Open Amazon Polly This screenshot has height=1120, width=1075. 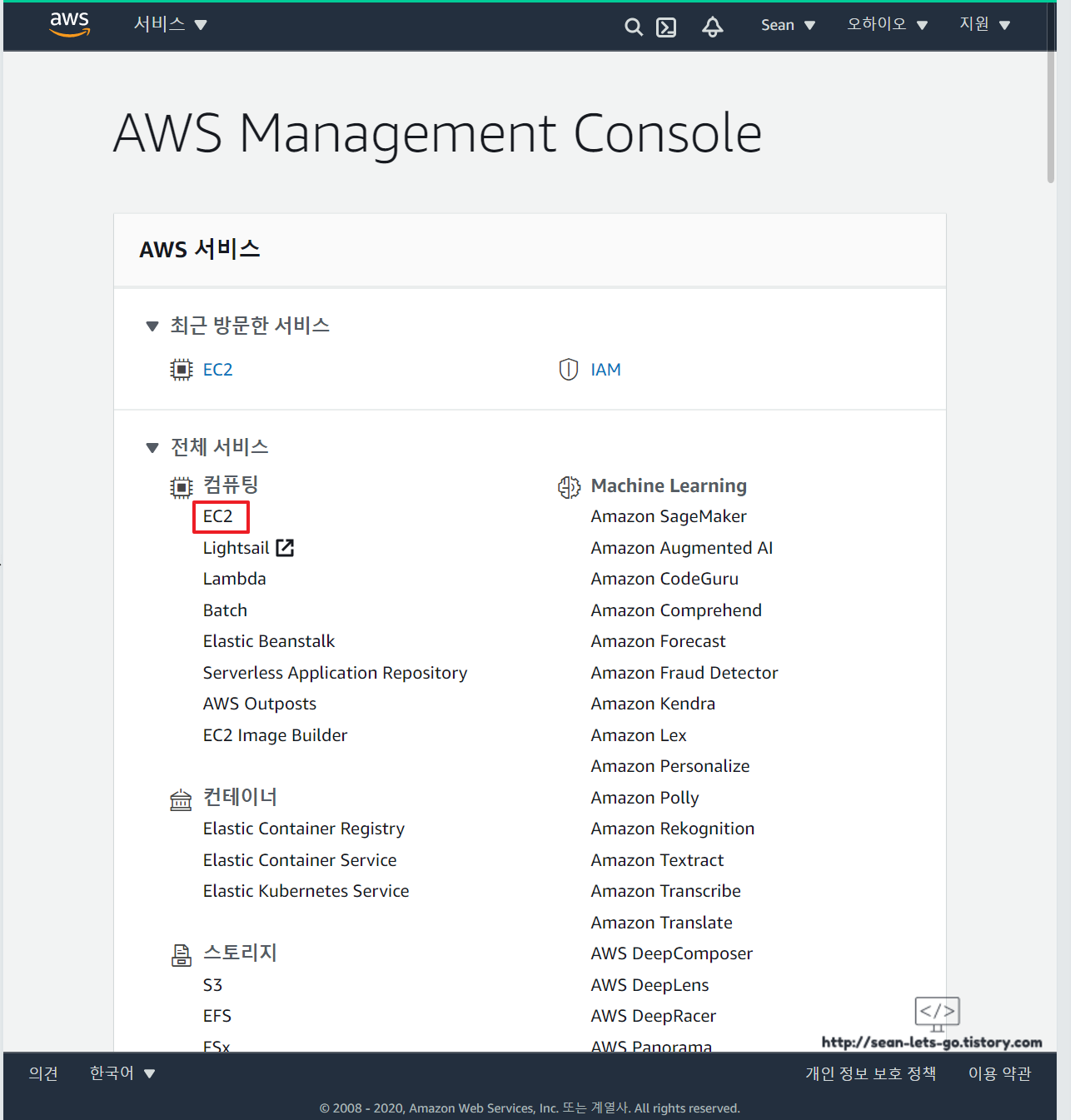pyautogui.click(x=645, y=798)
